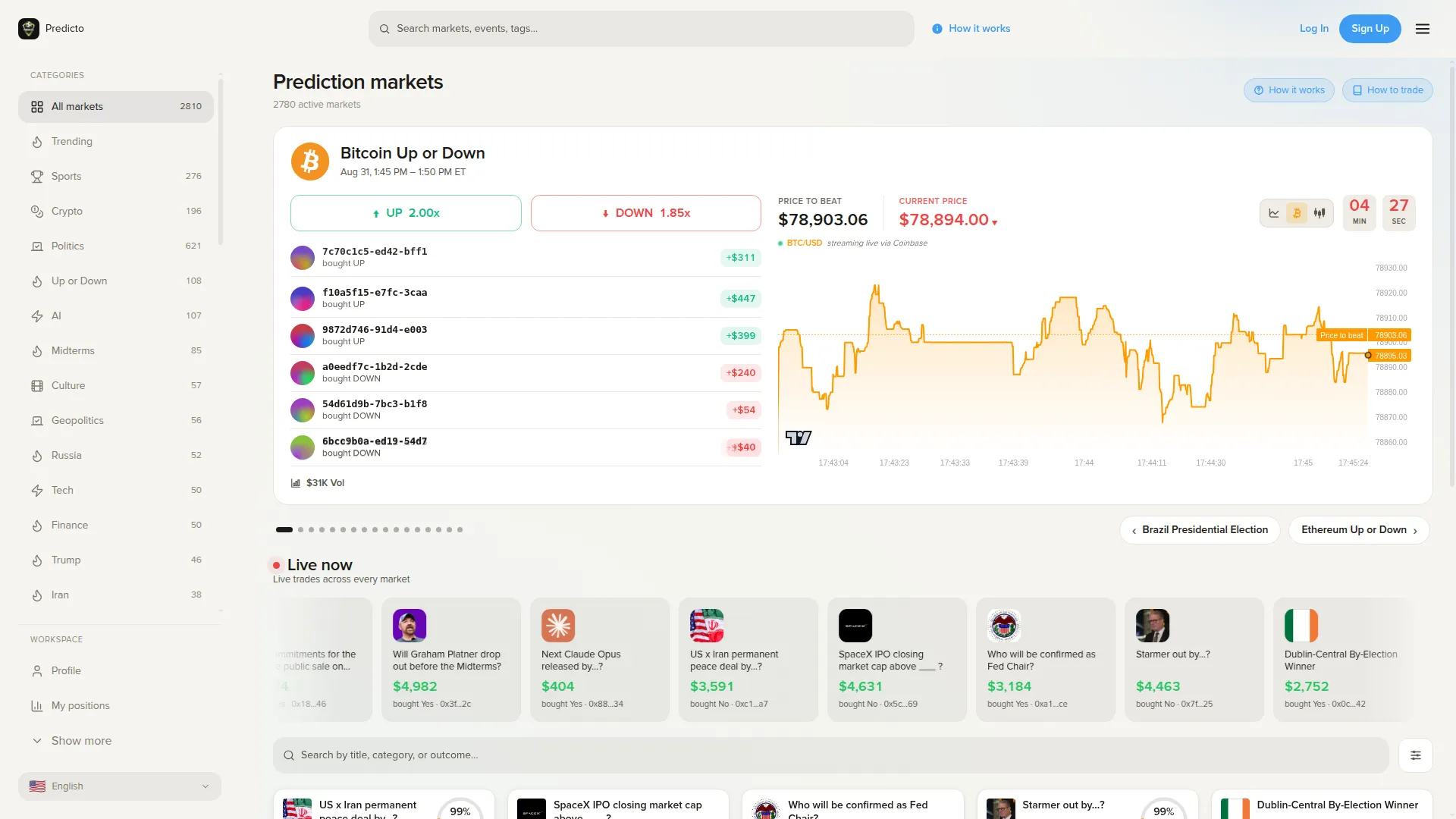Open the Up or Down category
Image resolution: width=1456 pixels, height=819 pixels.
116,281
